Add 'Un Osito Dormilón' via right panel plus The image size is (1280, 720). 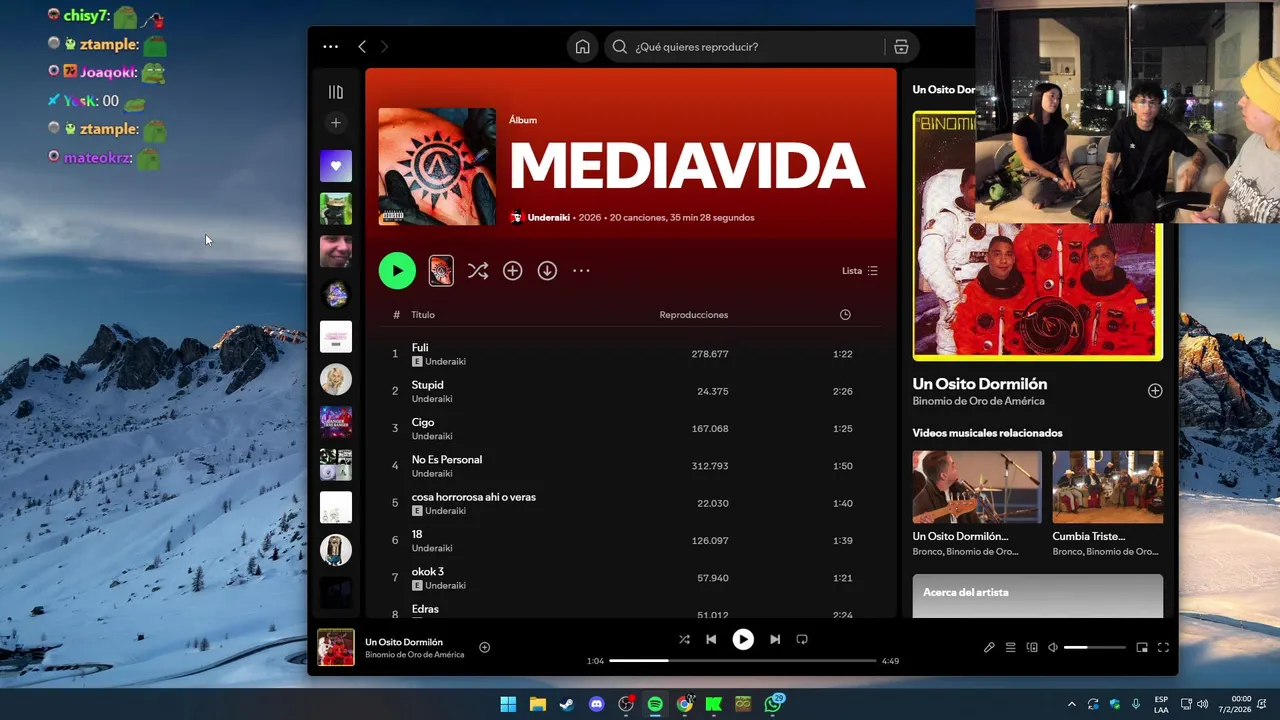[1155, 391]
